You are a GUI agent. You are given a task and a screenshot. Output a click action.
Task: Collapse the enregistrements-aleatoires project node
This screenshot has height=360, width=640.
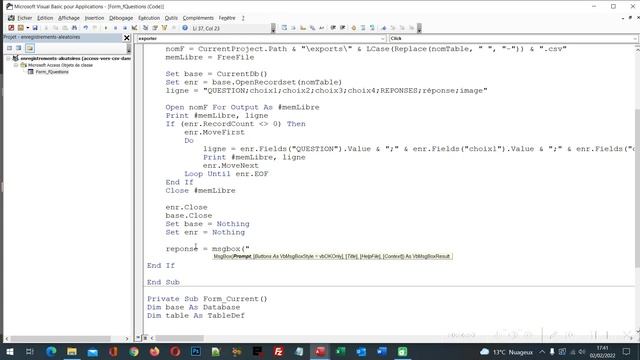point(8,58)
